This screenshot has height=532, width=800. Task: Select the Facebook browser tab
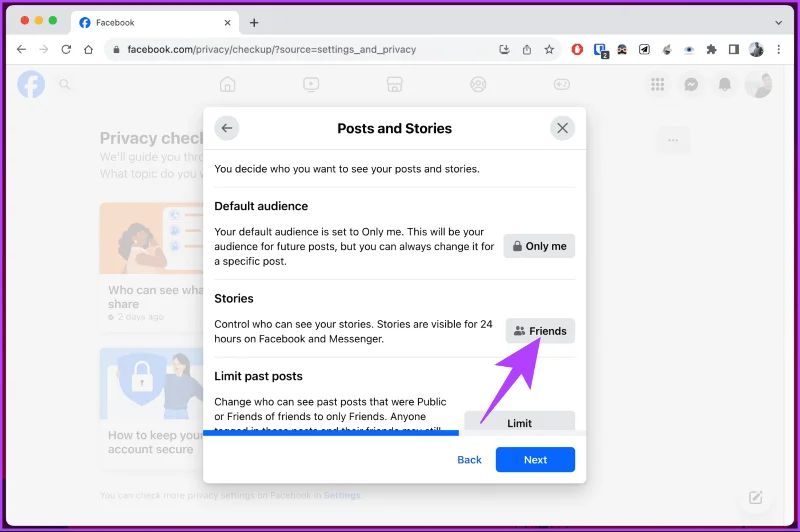tap(155, 22)
